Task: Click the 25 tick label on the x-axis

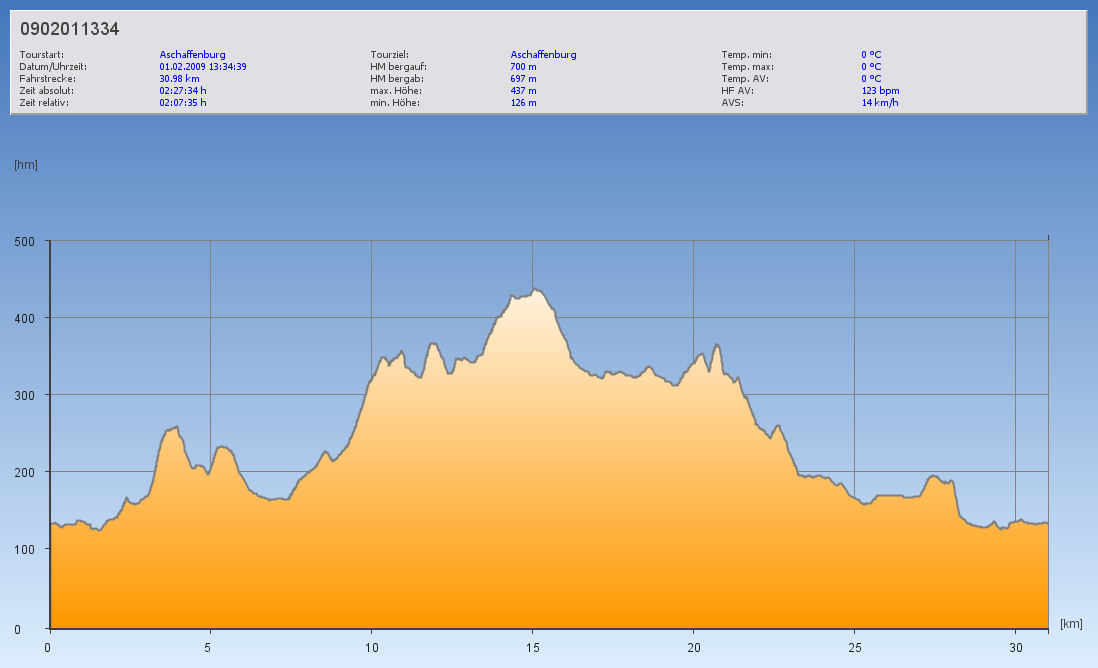Action: 854,647
